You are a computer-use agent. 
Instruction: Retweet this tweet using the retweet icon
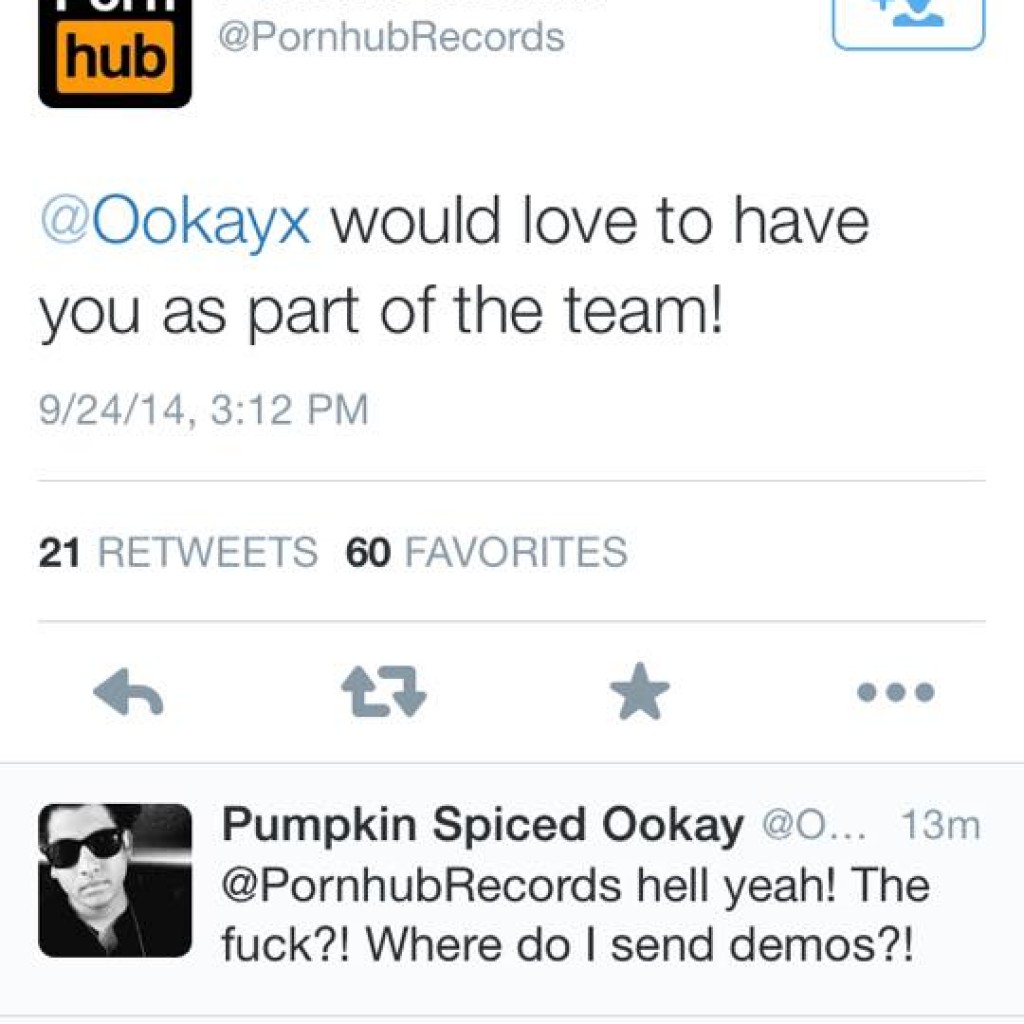pos(384,692)
